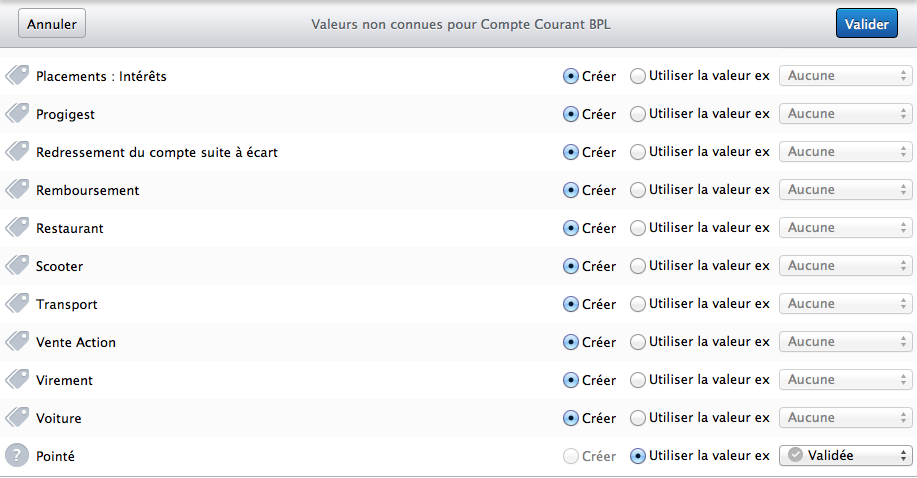Click the question mark icon beside Pointé

click(x=17, y=456)
